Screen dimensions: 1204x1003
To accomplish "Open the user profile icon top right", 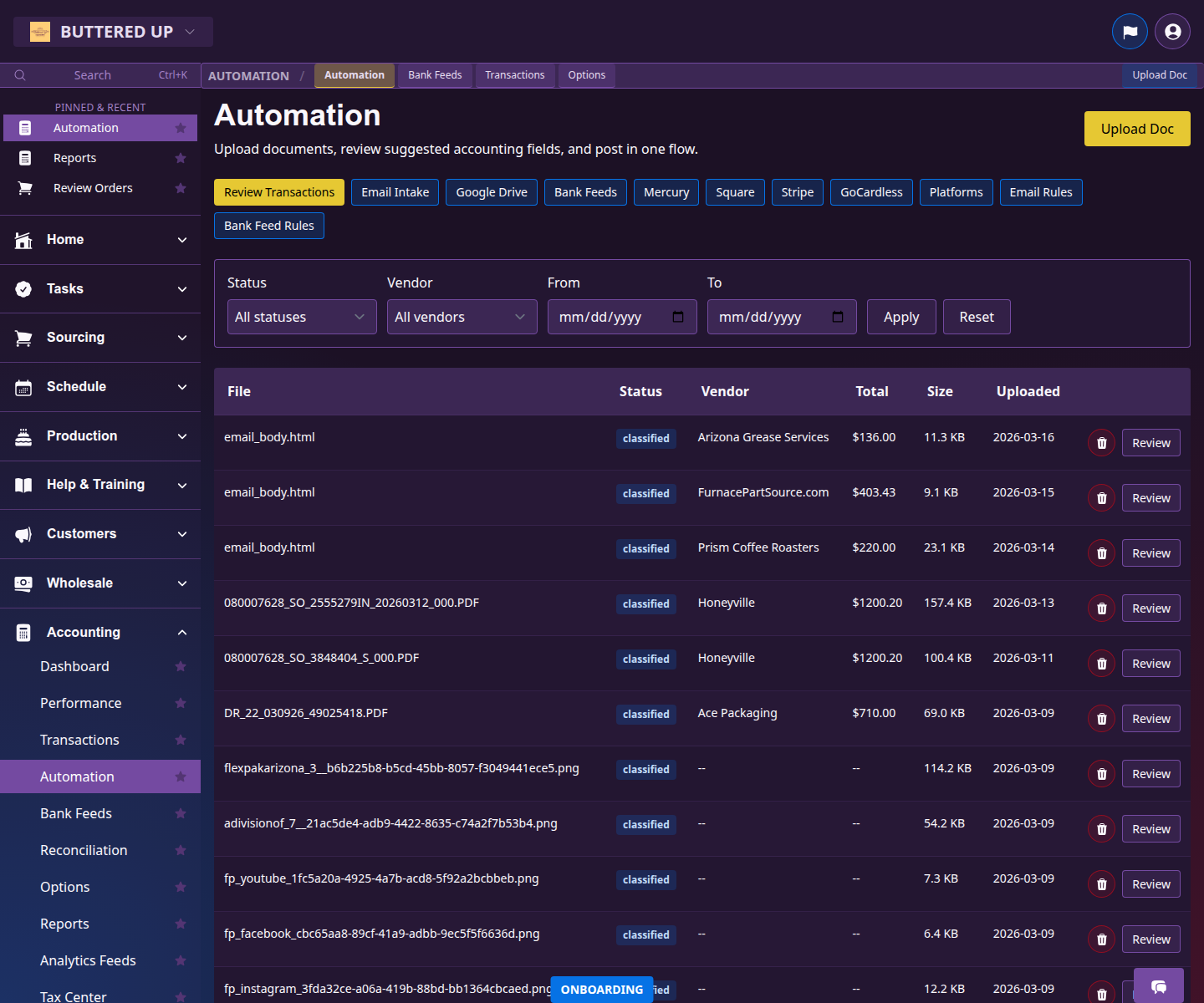I will pos(1172,31).
